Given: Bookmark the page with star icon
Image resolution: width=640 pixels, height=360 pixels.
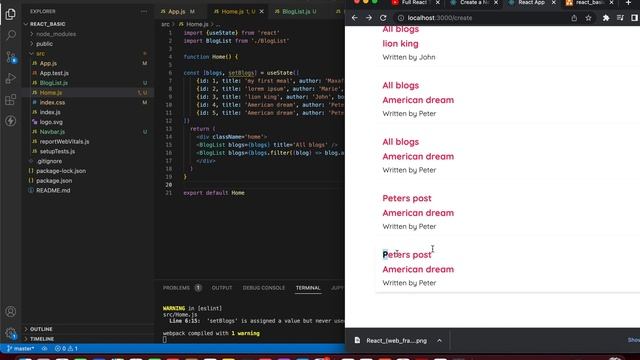Looking at the screenshot, I should click(x=588, y=18).
